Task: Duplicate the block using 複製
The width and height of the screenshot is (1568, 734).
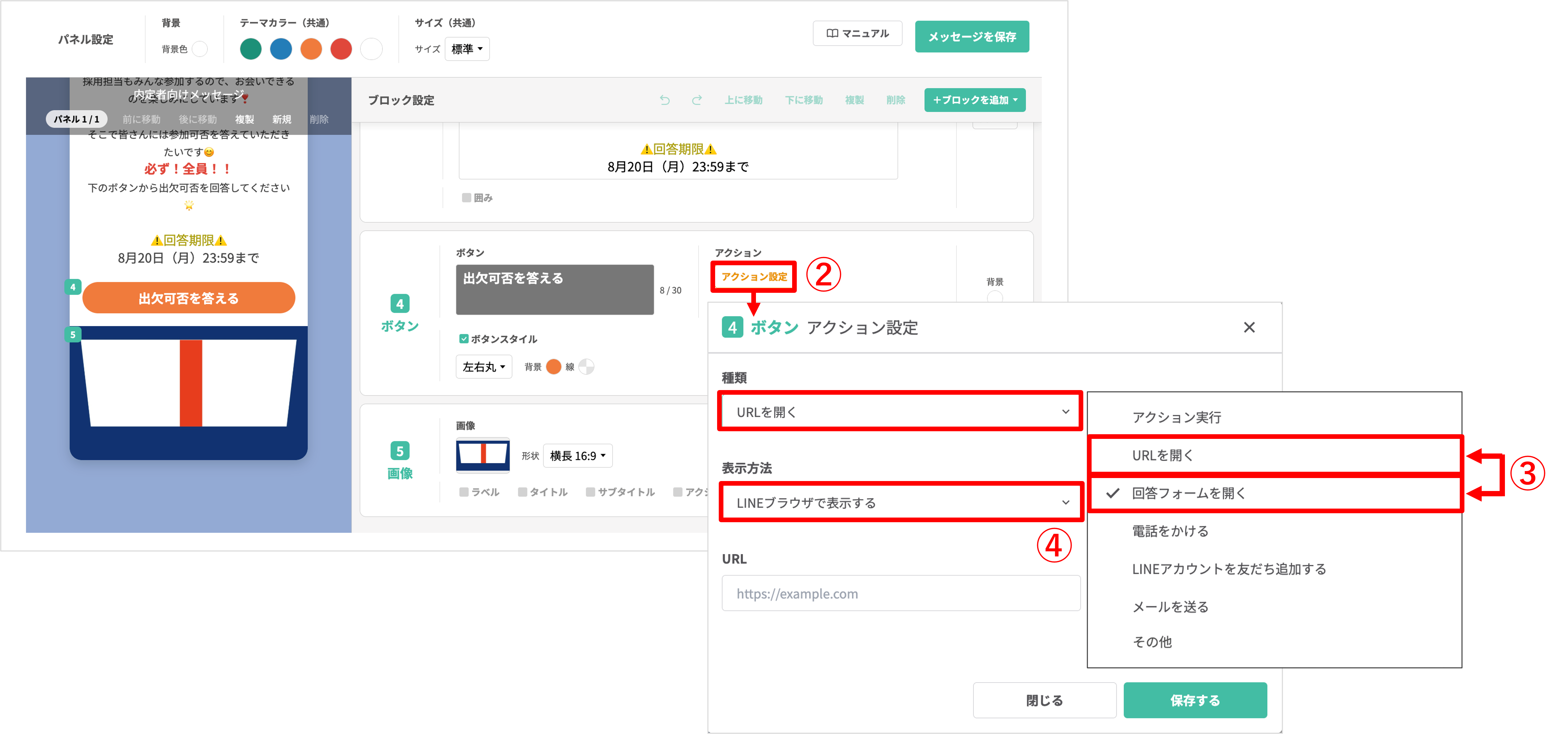Action: pos(854,100)
